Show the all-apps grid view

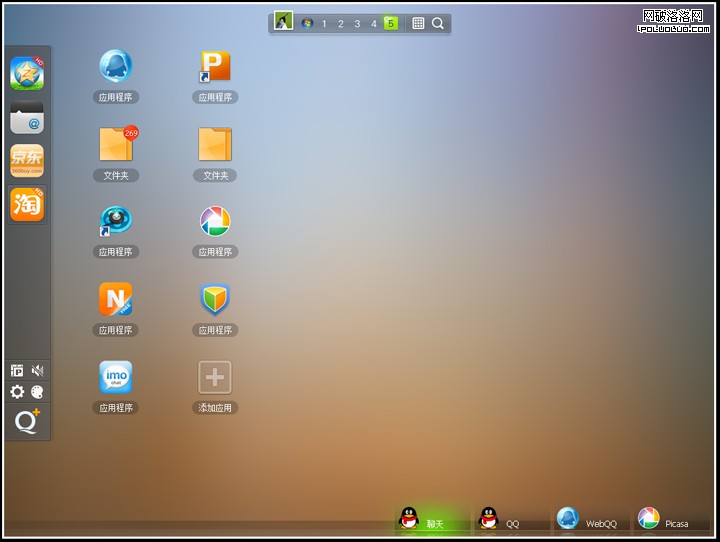418,23
